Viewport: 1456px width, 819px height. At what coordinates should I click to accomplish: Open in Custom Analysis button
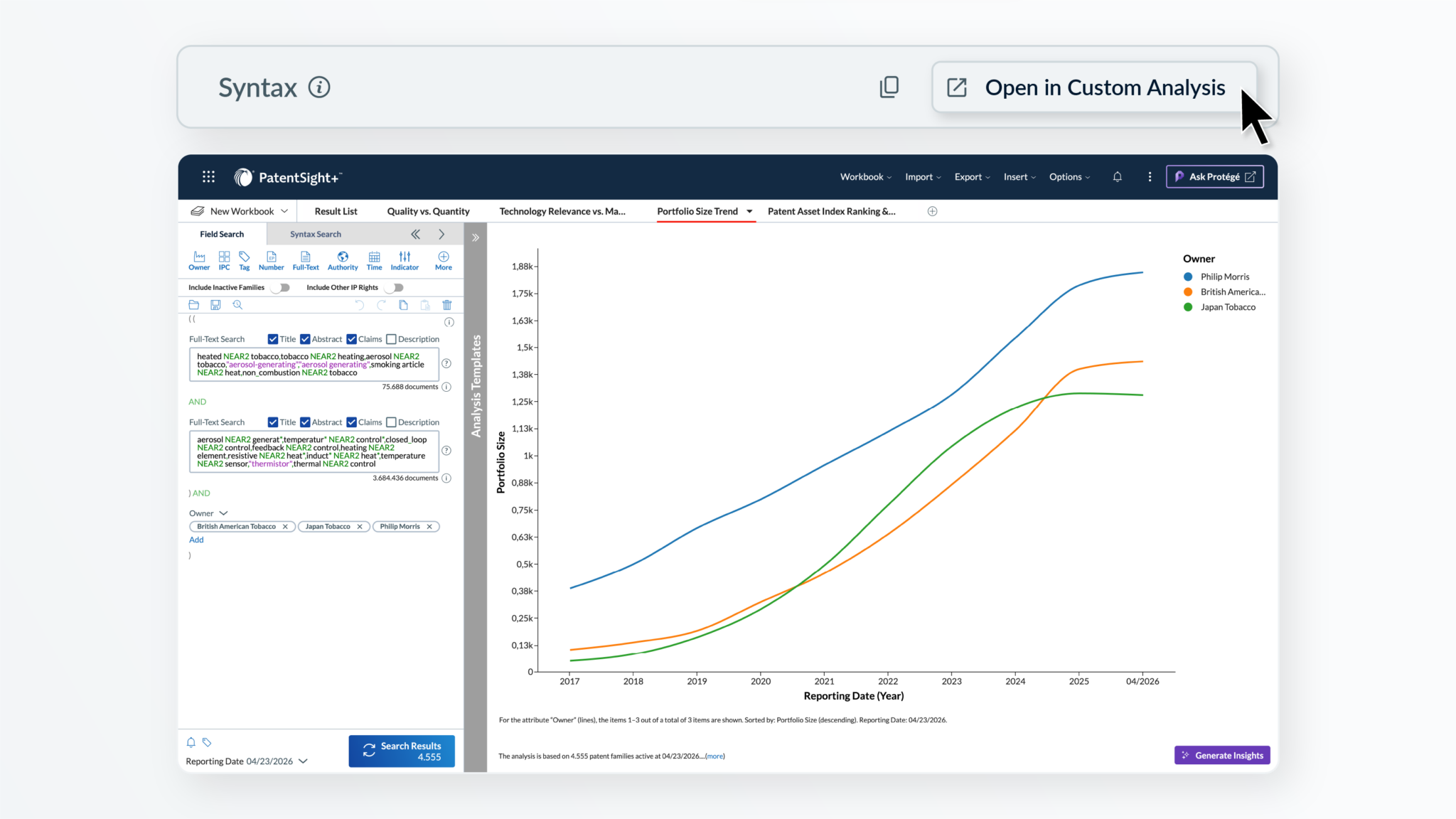tap(1094, 87)
